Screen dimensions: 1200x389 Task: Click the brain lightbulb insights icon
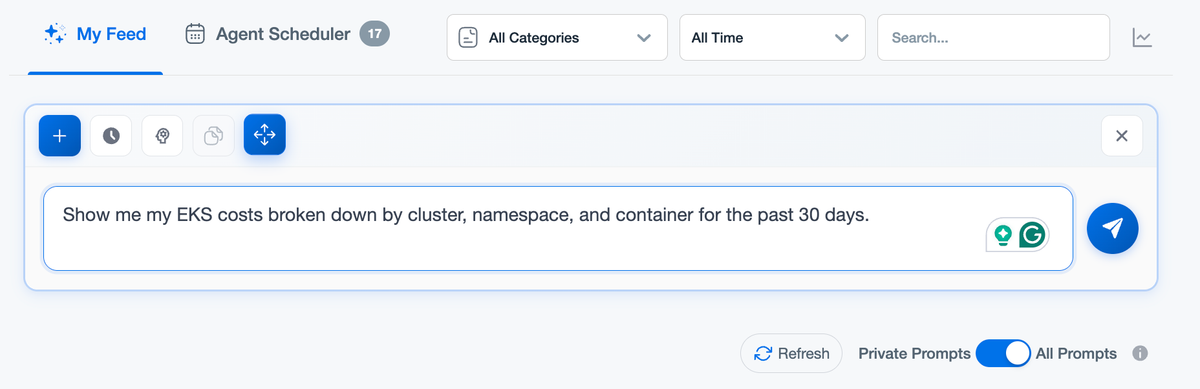[162, 136]
